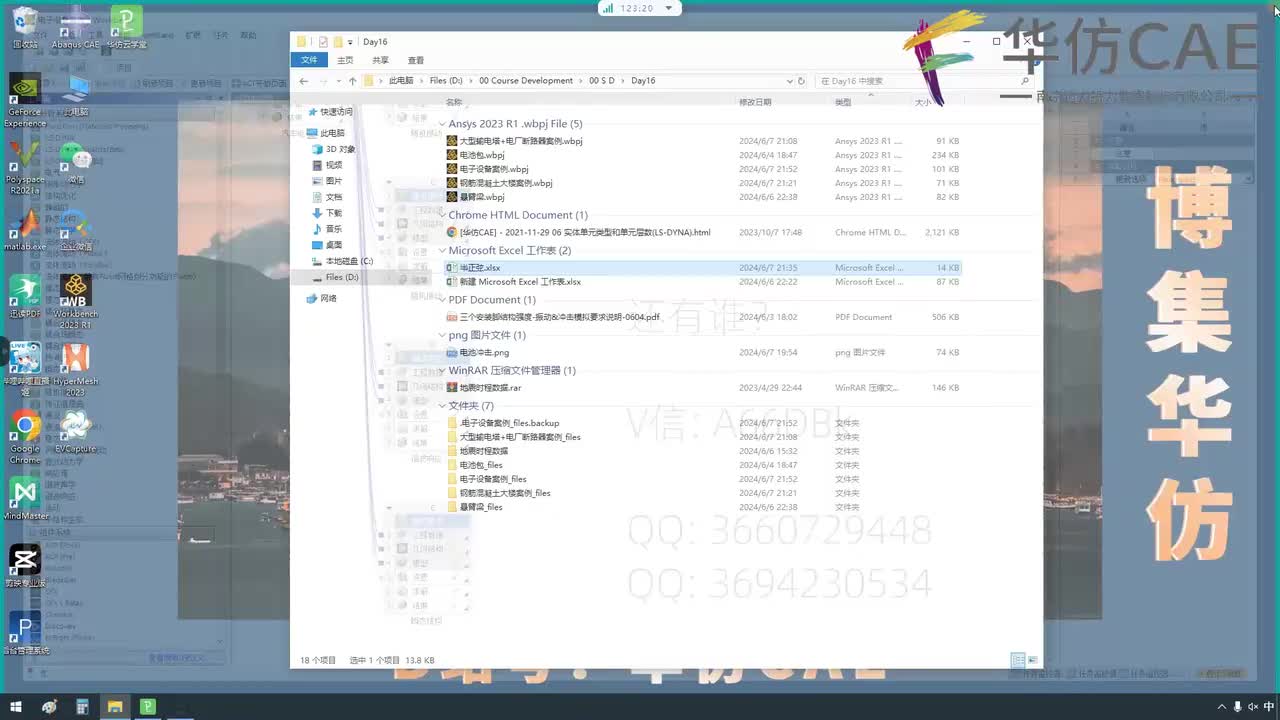The height and width of the screenshot is (720, 1280).
Task: Select the 钢筋混凝土大楼案例_files folder icon
Action: 452,493
